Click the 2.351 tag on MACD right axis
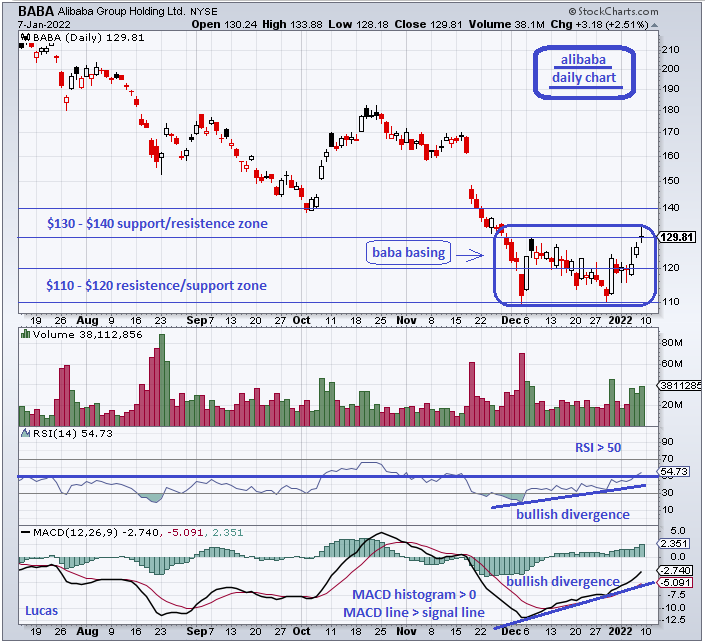This screenshot has height=643, width=705. point(674,544)
